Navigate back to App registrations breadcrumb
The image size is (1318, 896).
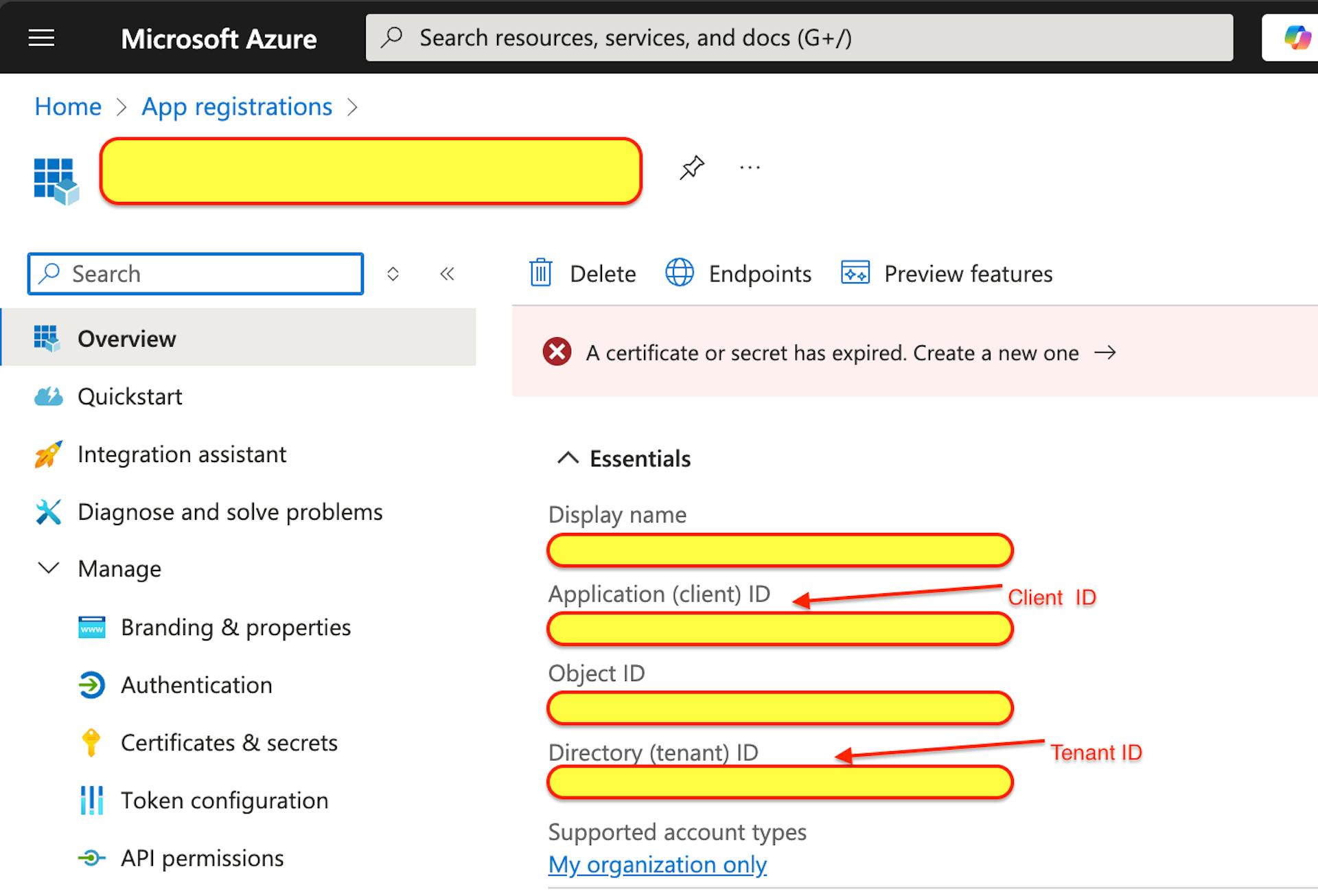237,106
